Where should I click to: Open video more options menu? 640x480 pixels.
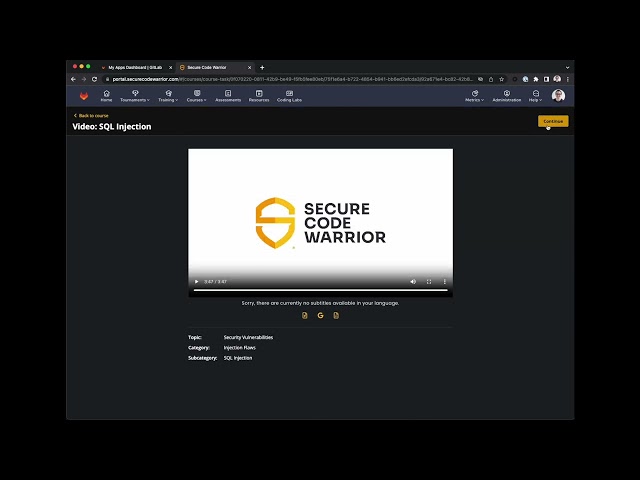[444, 282]
